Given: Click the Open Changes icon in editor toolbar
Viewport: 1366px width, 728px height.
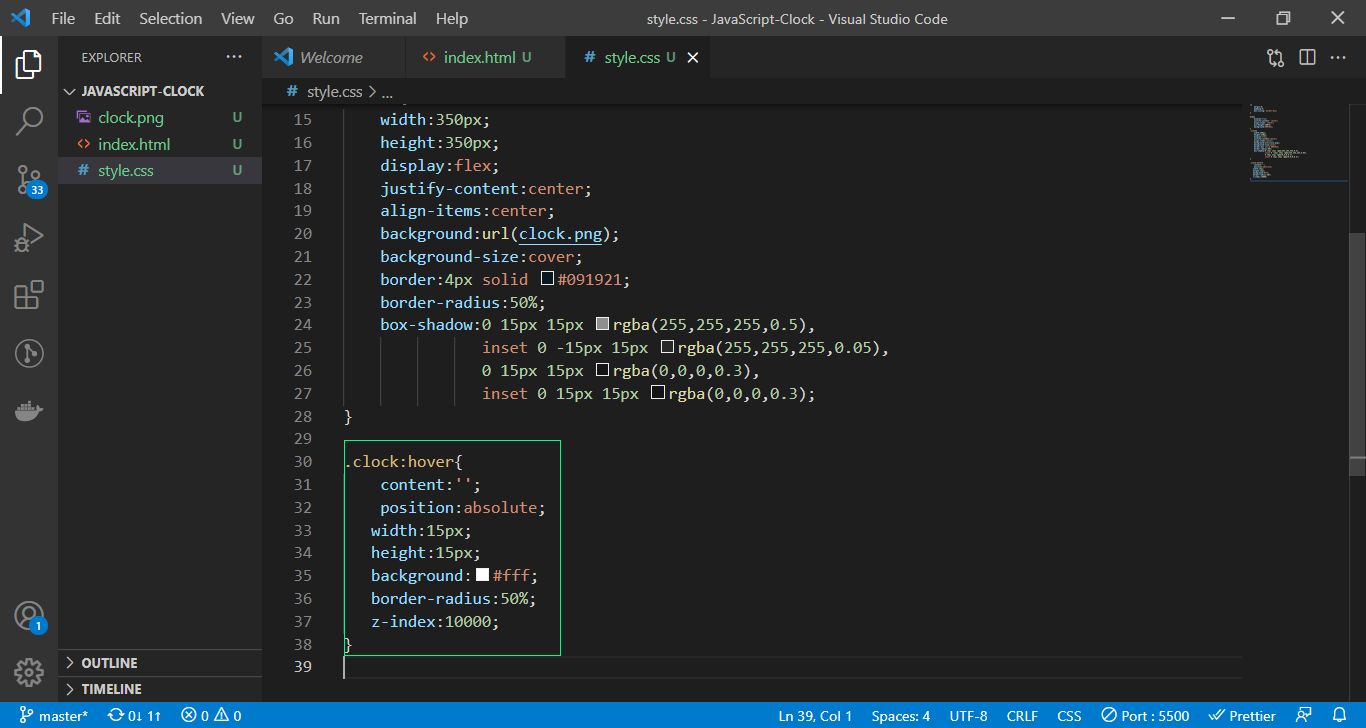Looking at the screenshot, I should pos(1275,57).
